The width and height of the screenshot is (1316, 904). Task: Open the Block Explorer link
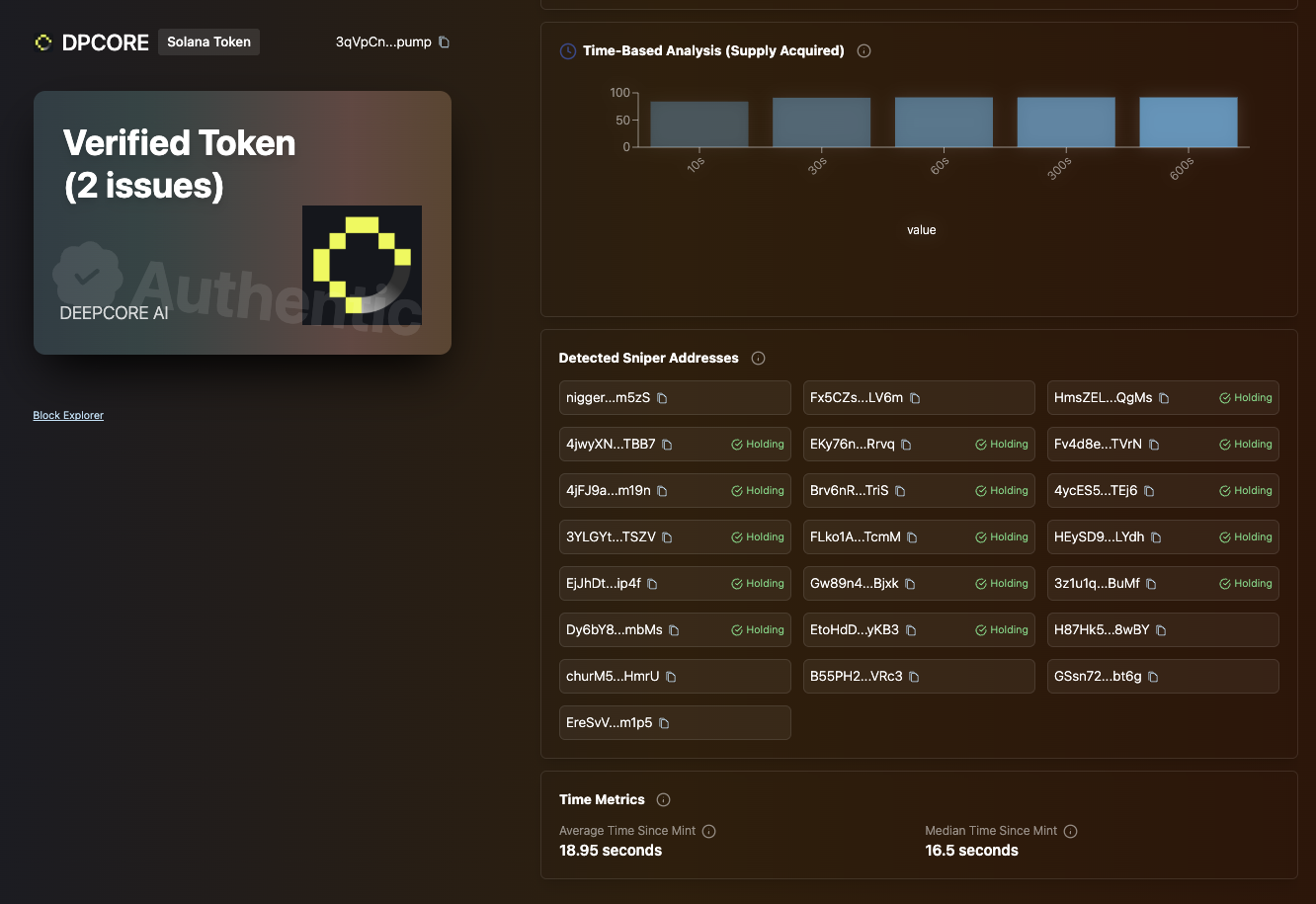click(68, 416)
